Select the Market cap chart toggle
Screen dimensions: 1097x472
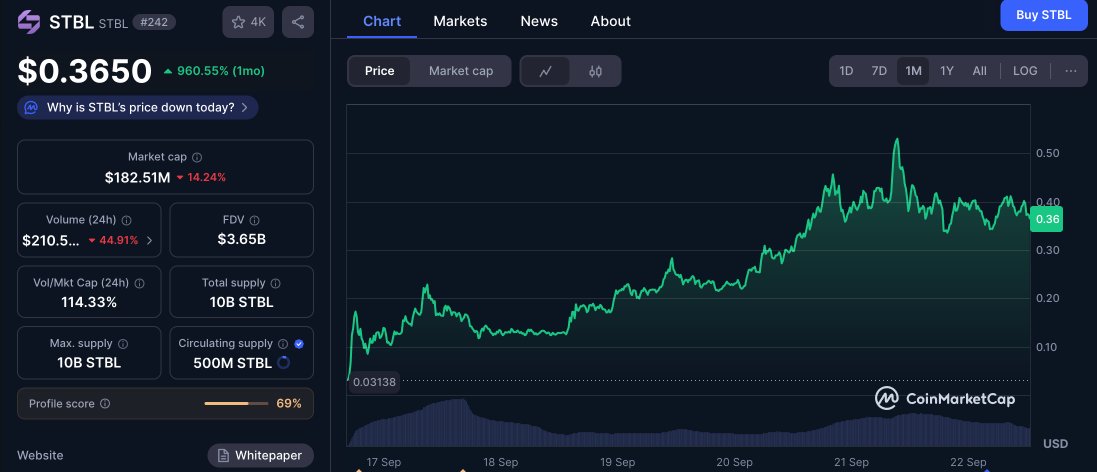[x=461, y=71]
